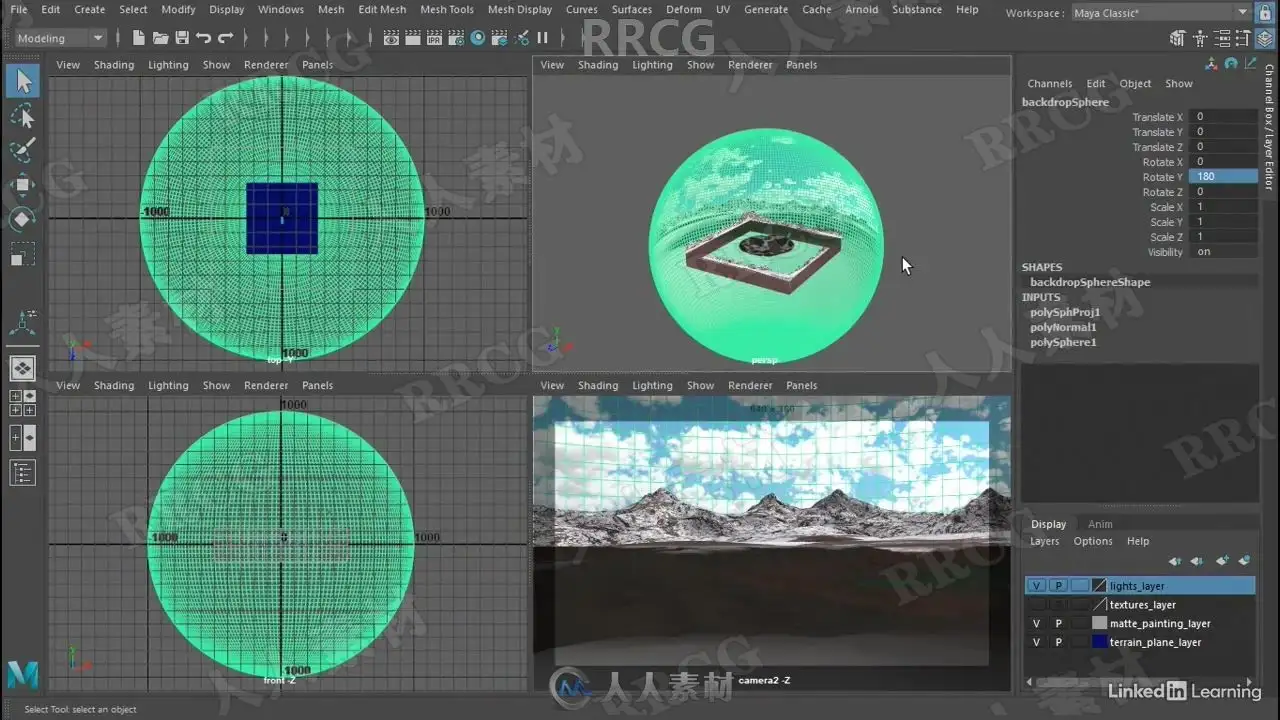Select the backdropSphereShape node
Screen dimensions: 1280x720
(x=1090, y=282)
